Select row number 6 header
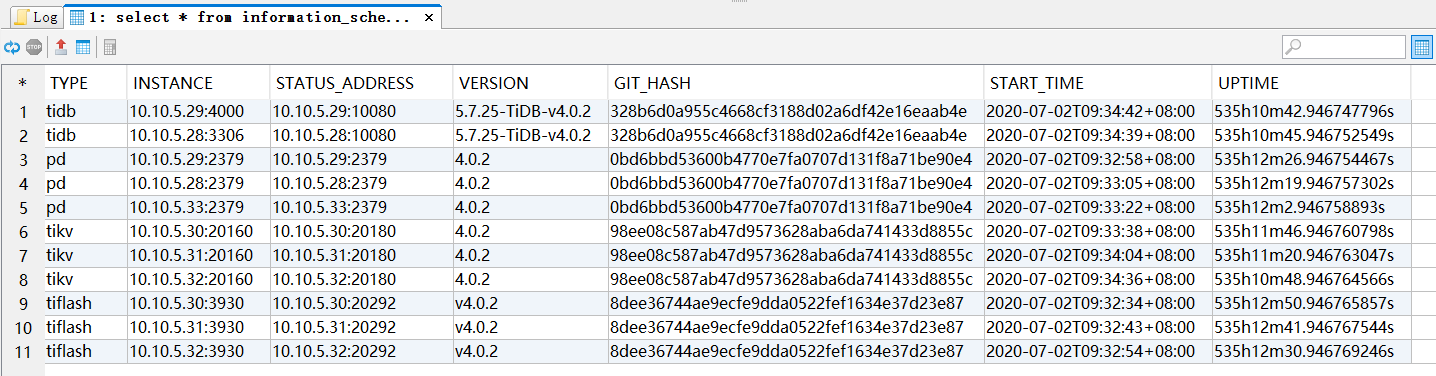The image size is (1436, 376). point(22,231)
